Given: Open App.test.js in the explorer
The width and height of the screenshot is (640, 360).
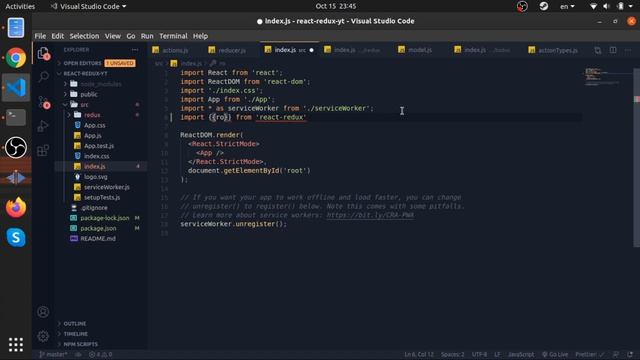Looking at the screenshot, I should coord(99,146).
